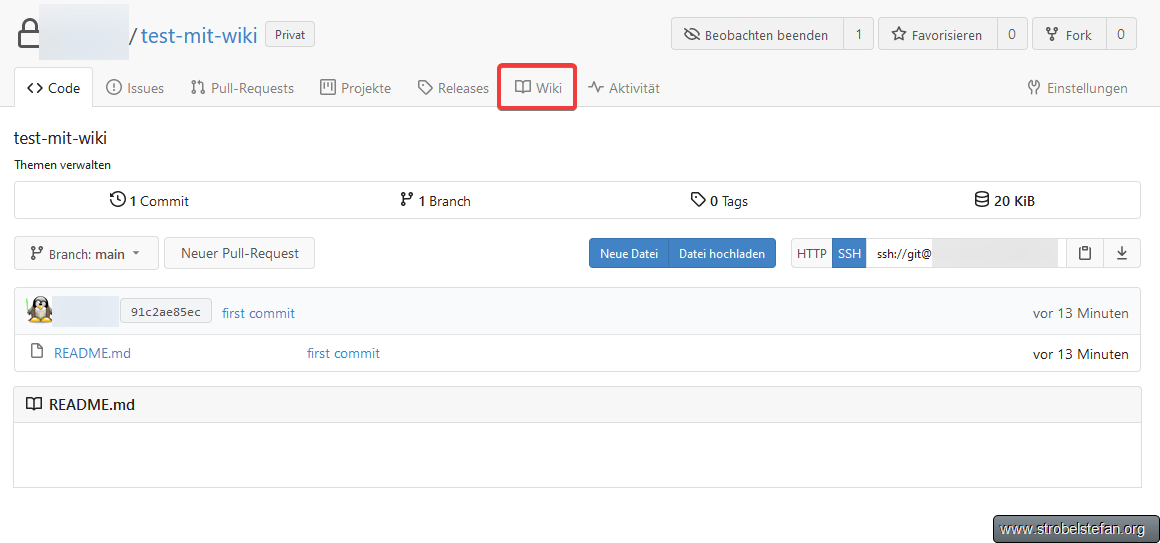1160x543 pixels.
Task: Click the clipboard copy URL icon
Action: [1085, 254]
